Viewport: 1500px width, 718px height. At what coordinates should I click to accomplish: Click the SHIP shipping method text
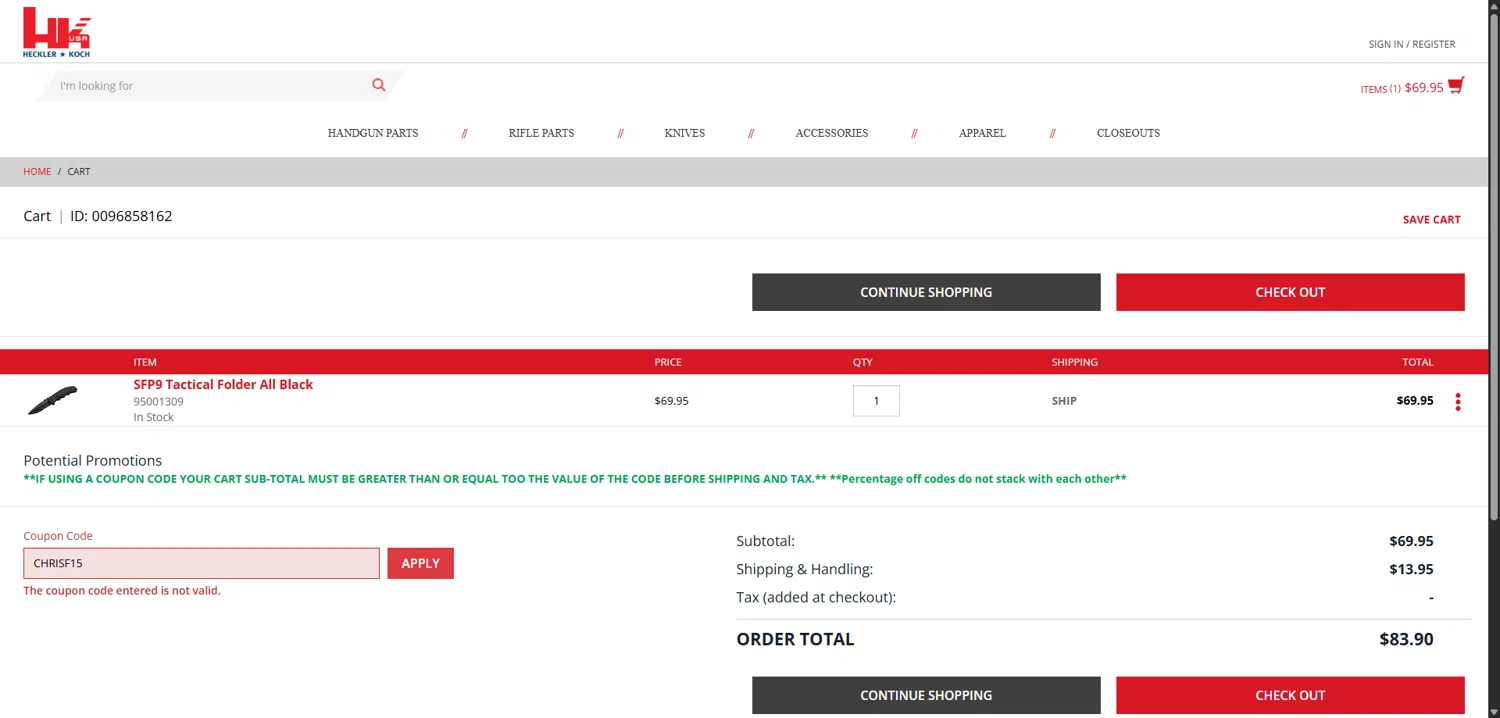pos(1064,401)
